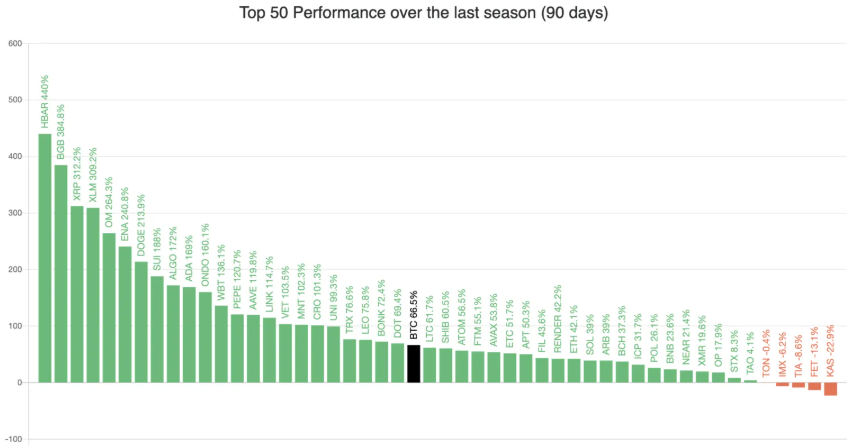Select the OM 264.3% bar
851x447 pixels.
tap(109, 308)
